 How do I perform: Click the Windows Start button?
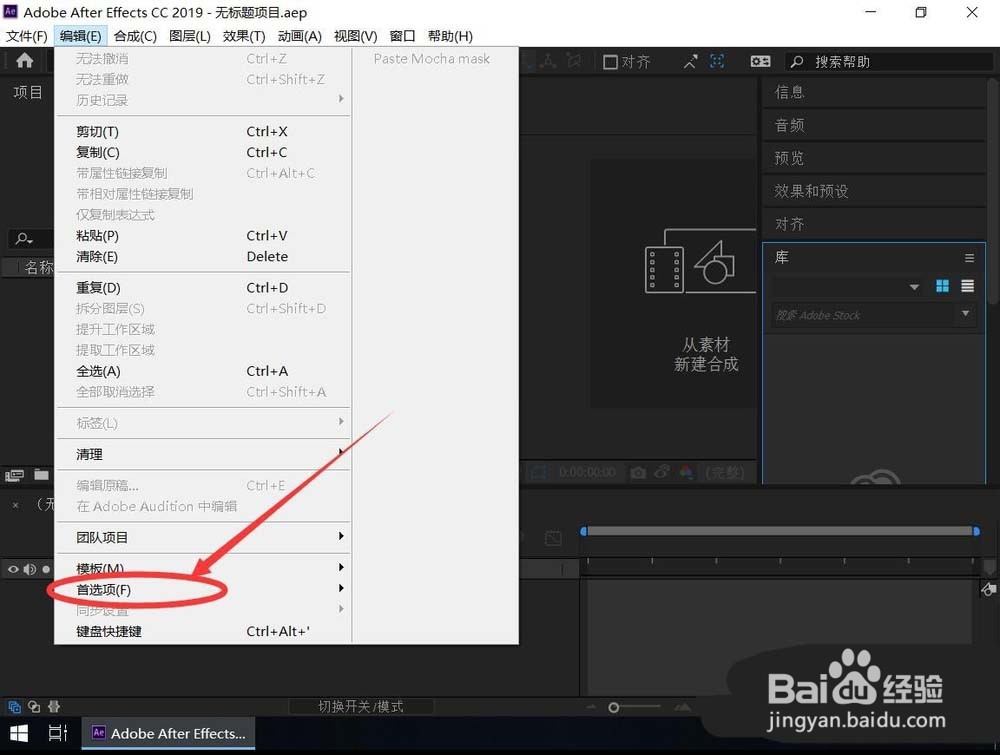pos(19,734)
